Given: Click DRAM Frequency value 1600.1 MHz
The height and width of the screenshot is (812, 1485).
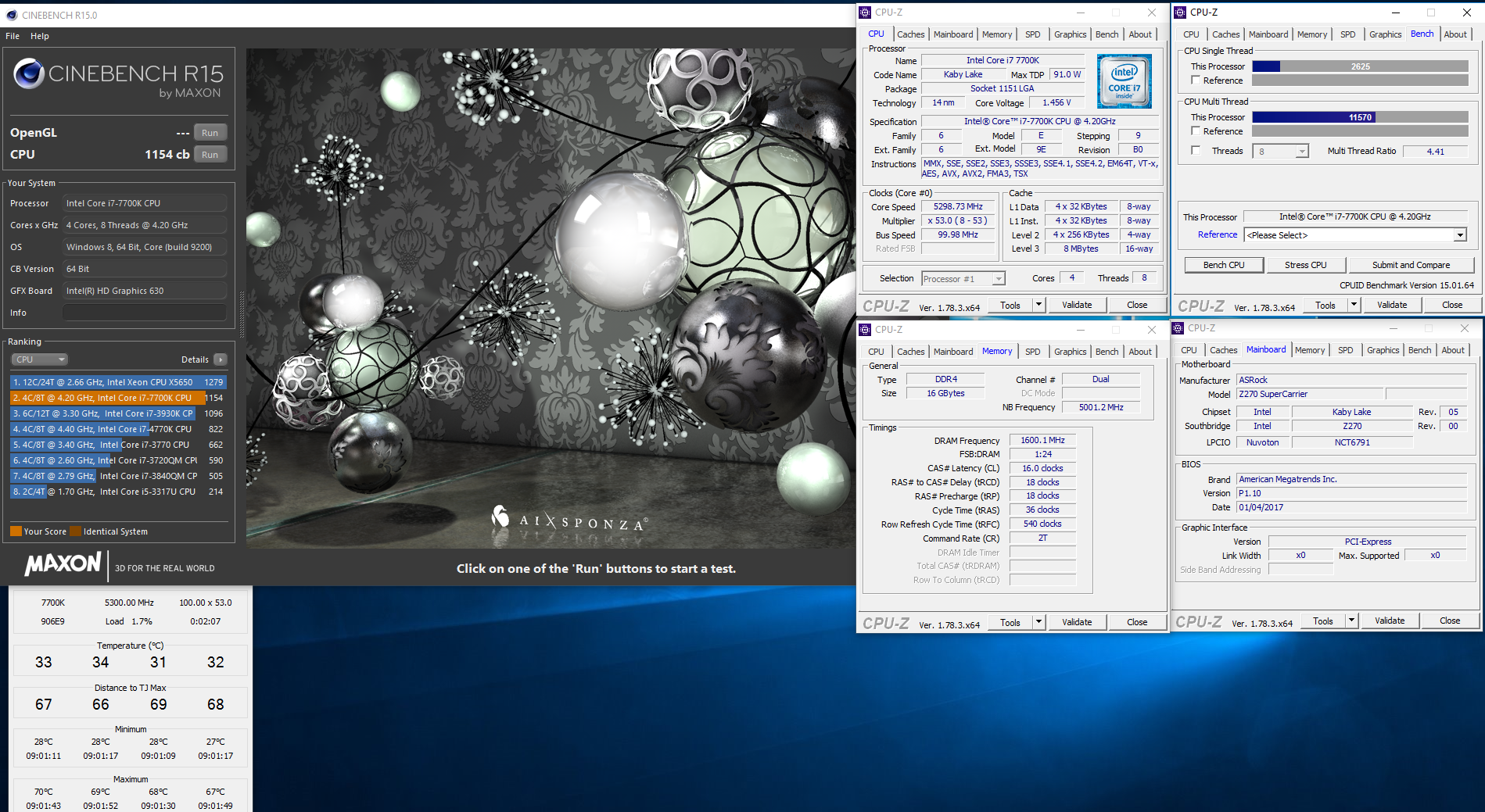Looking at the screenshot, I should (1042, 440).
